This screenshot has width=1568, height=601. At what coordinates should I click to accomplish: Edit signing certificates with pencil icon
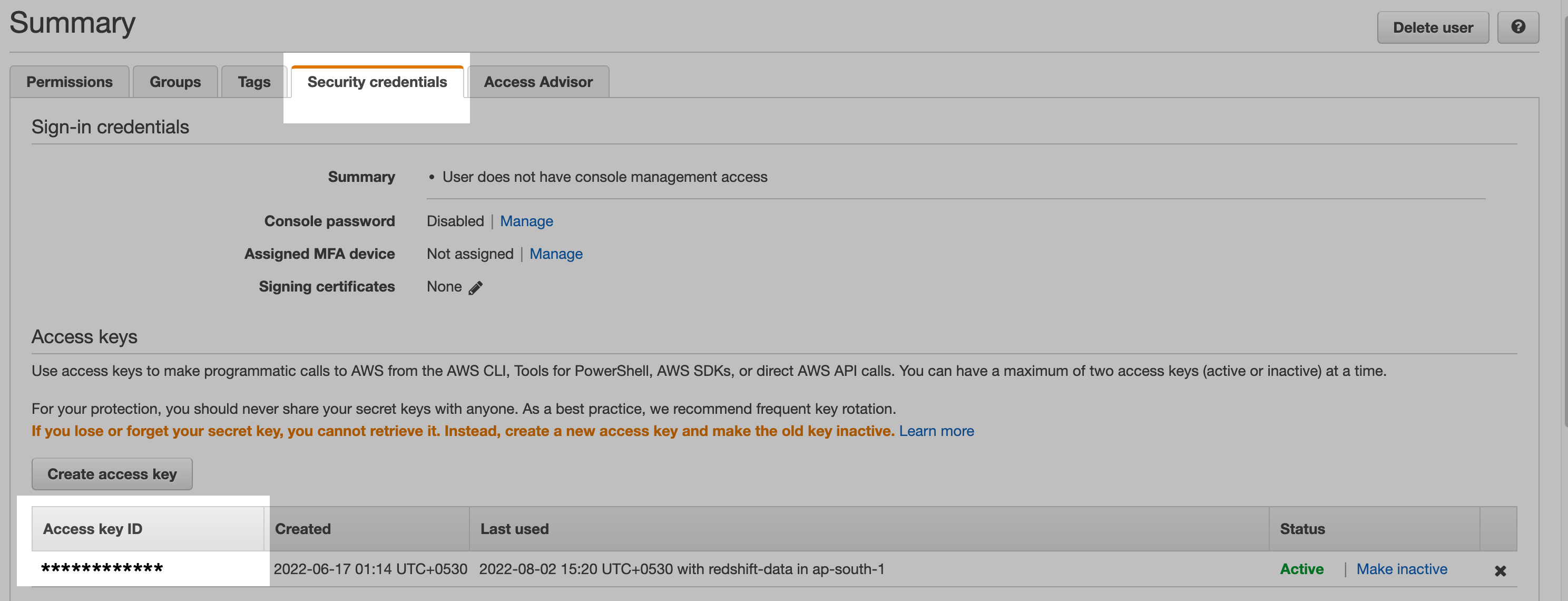pos(475,287)
